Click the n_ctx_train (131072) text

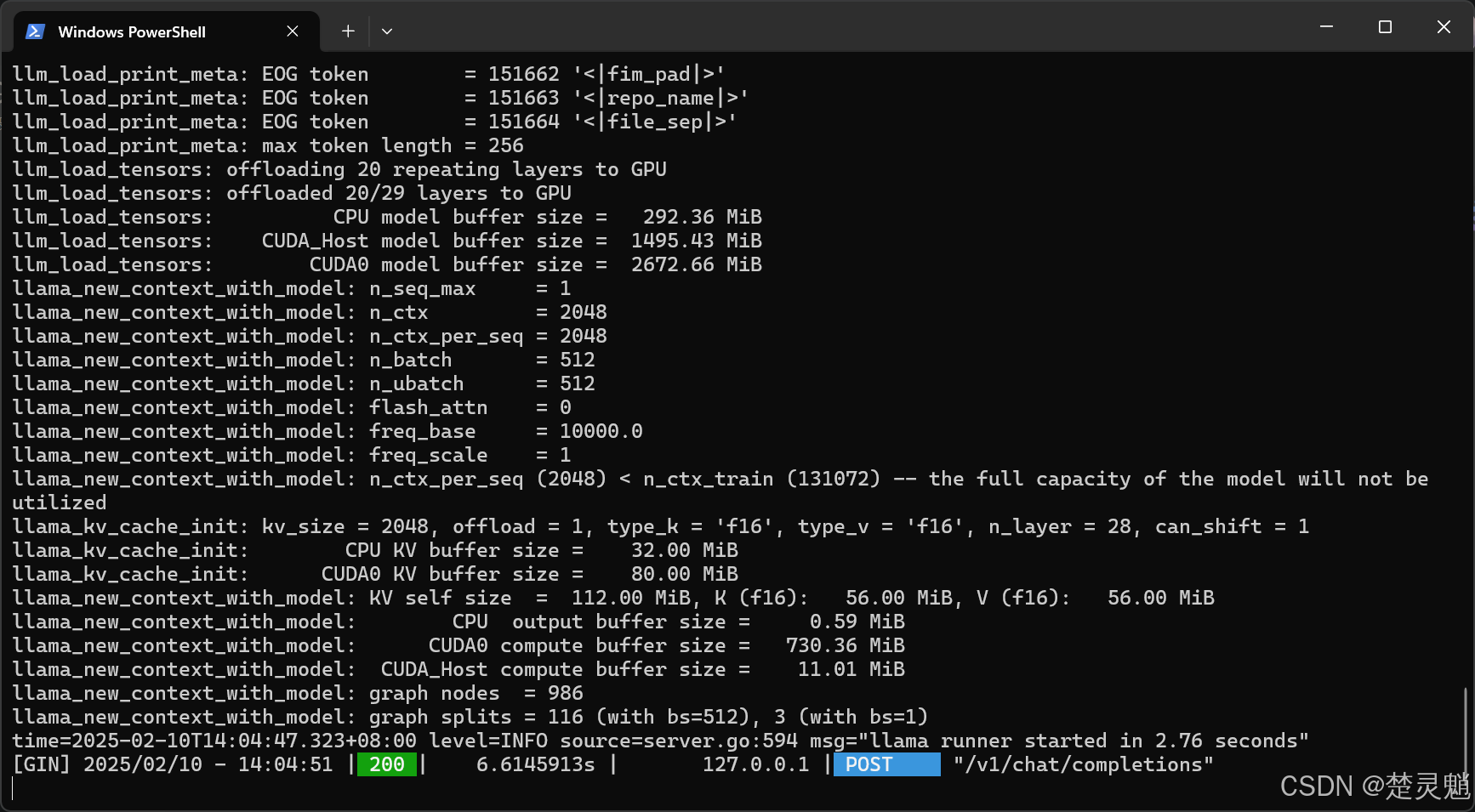click(x=762, y=479)
